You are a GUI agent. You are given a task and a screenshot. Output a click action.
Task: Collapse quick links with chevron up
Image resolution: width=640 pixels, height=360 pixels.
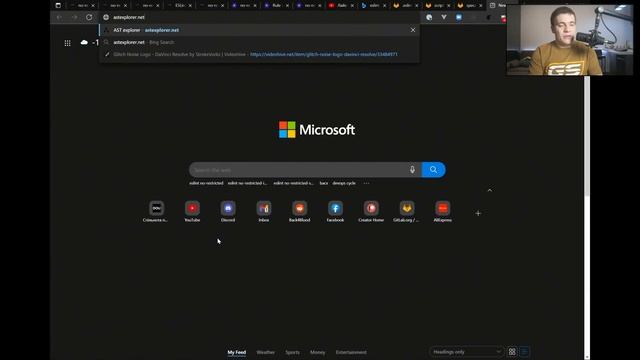click(490, 190)
